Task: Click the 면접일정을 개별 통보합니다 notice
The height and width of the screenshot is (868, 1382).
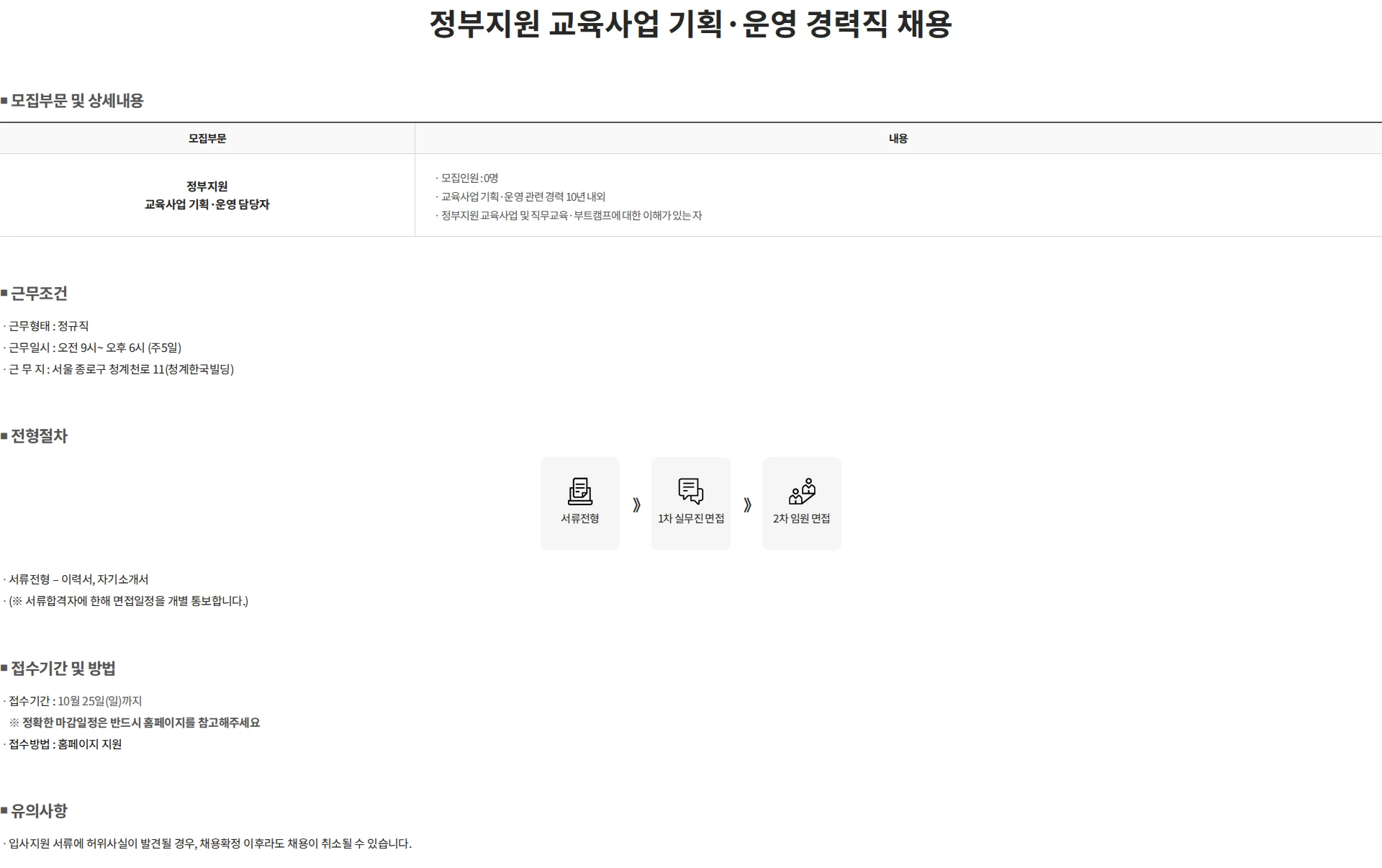Action: (x=126, y=601)
